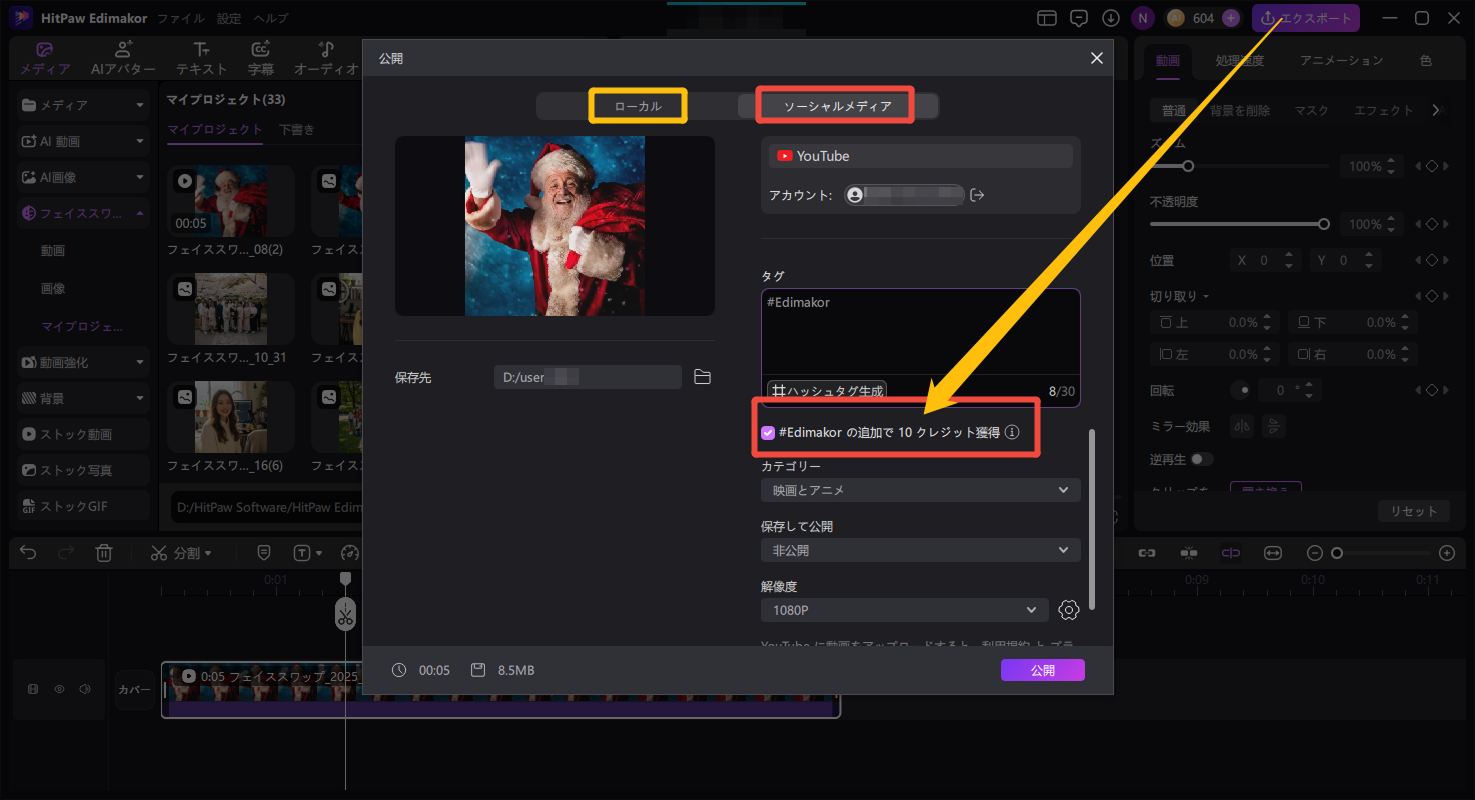This screenshot has height=800, width=1475.
Task: Toggle the 逆再生 reverse playback switch
Action: click(x=1201, y=459)
